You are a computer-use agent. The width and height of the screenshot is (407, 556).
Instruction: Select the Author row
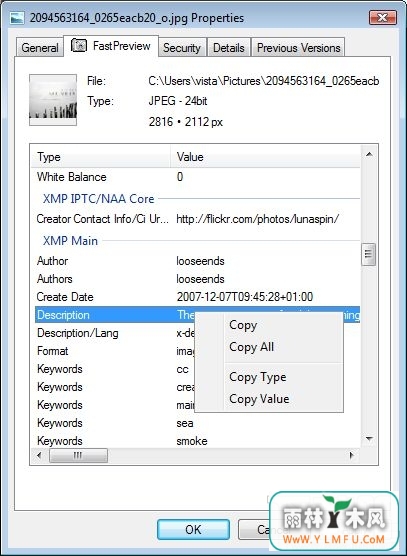click(x=197, y=261)
